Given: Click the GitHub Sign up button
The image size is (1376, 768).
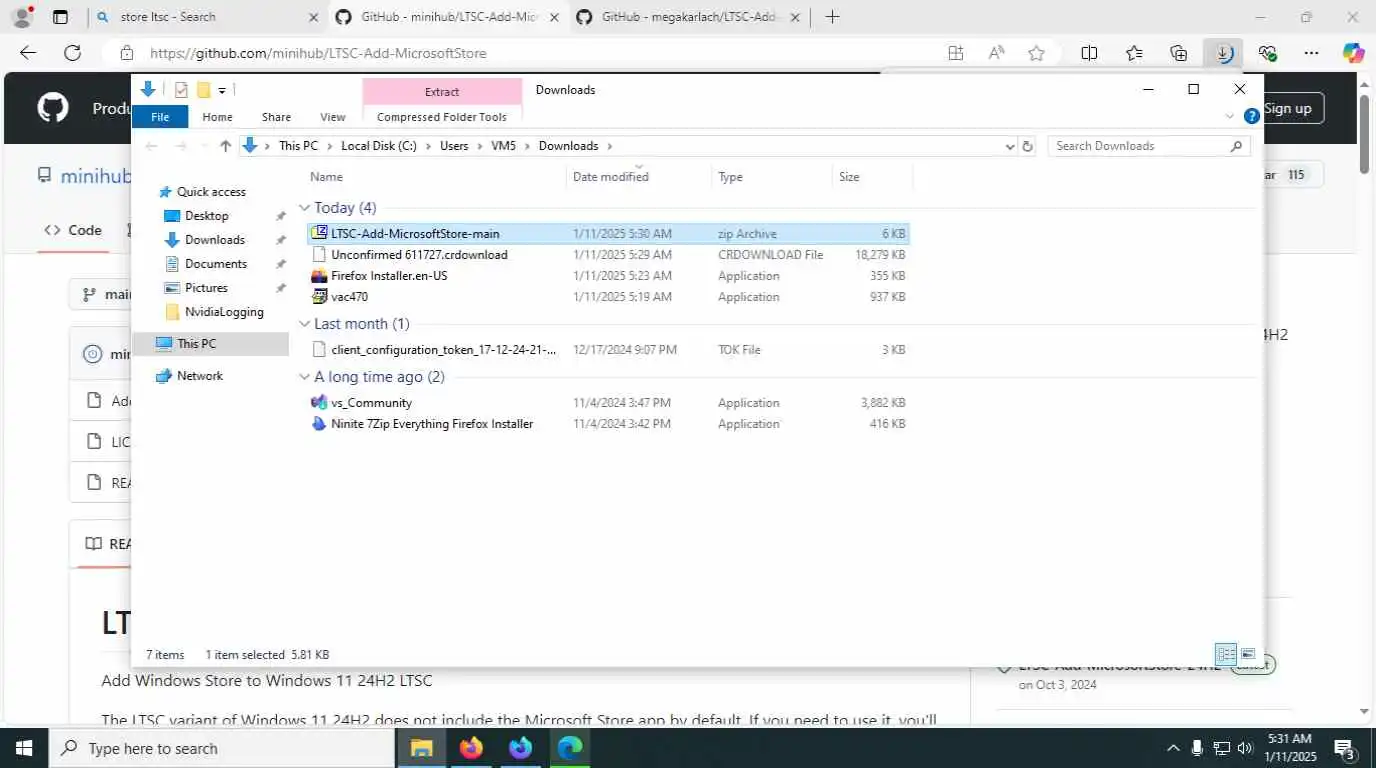Looking at the screenshot, I should 1288,108.
